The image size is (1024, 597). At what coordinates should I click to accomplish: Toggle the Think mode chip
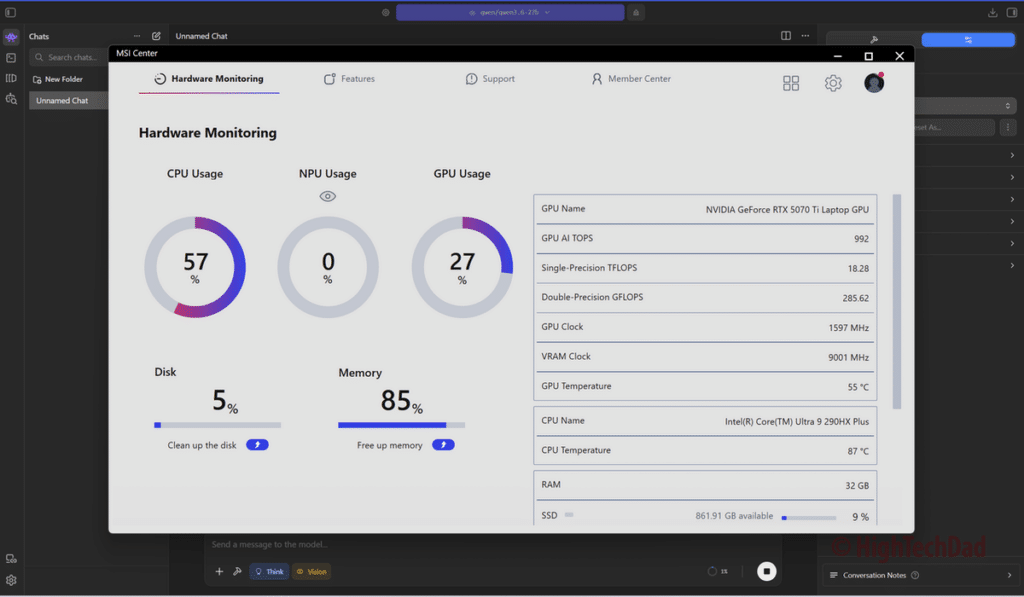pyautogui.click(x=269, y=572)
